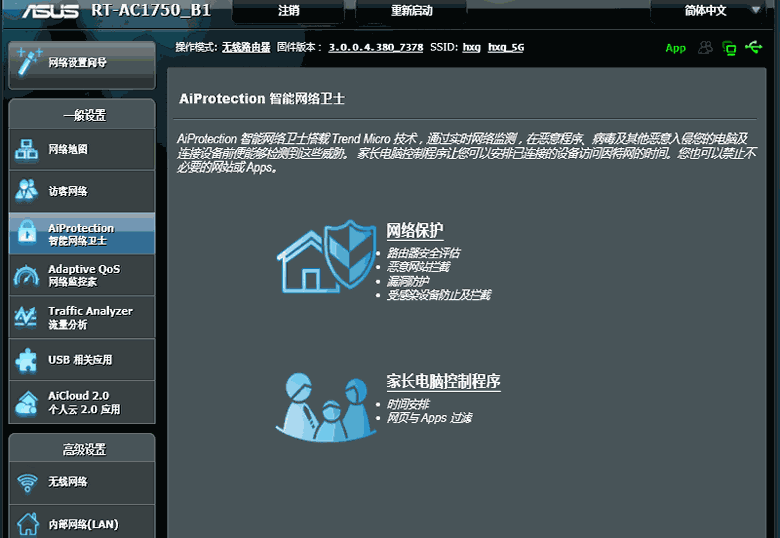Image resolution: width=780 pixels, height=538 pixels.
Task: Click the green App link
Action: pyautogui.click(x=676, y=48)
